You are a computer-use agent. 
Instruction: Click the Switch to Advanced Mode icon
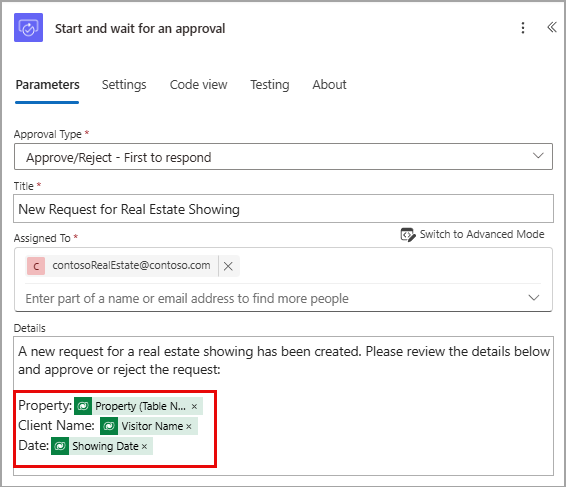click(x=408, y=235)
